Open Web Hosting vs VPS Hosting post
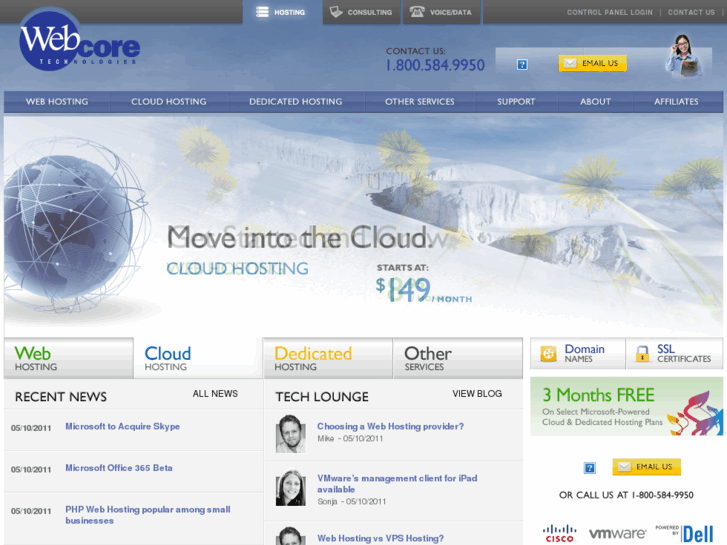The height and width of the screenshot is (545, 727). 380,539
